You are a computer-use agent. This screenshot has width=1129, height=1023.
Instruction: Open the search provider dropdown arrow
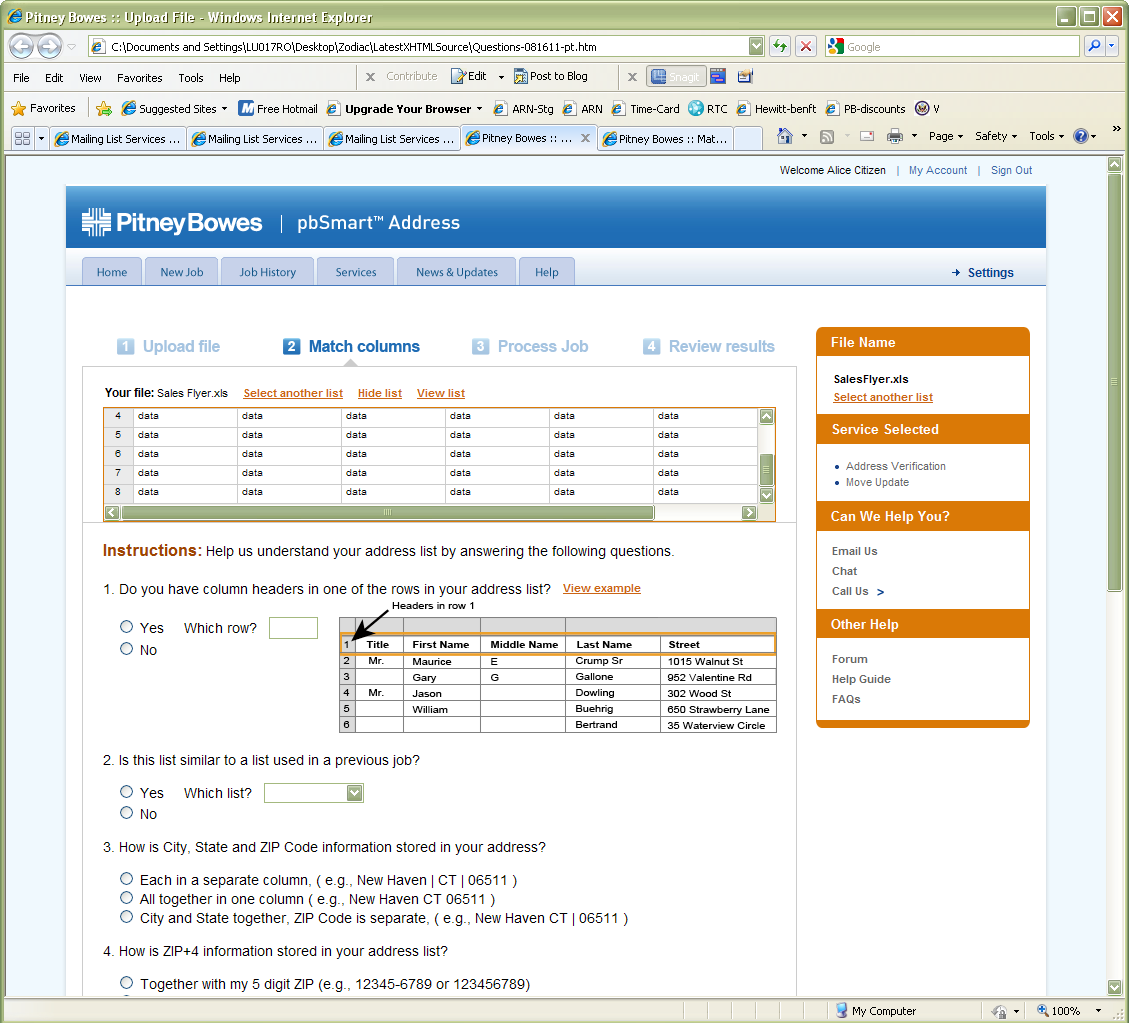pos(1112,47)
